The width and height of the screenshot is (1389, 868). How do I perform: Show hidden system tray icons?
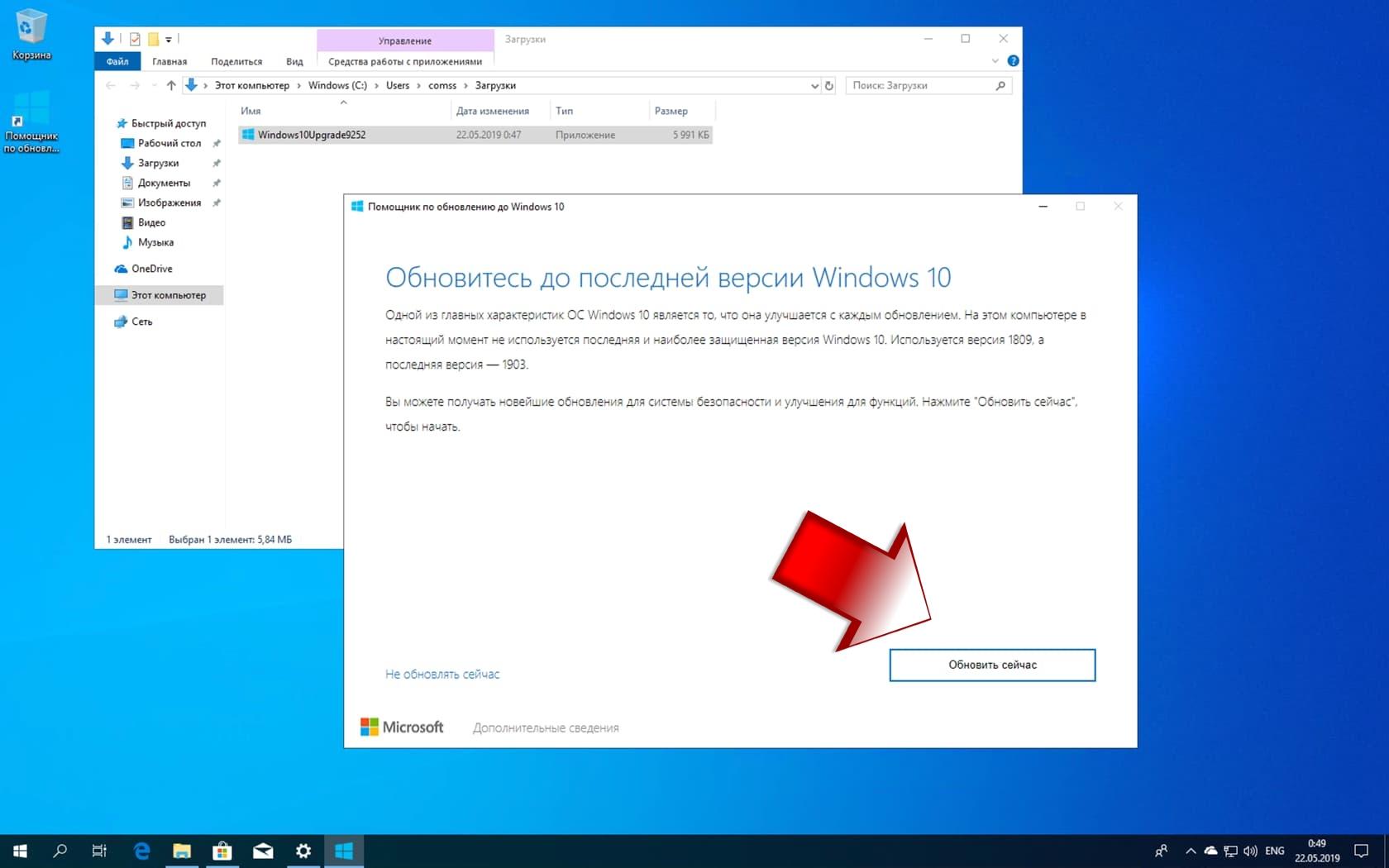[x=1191, y=851]
